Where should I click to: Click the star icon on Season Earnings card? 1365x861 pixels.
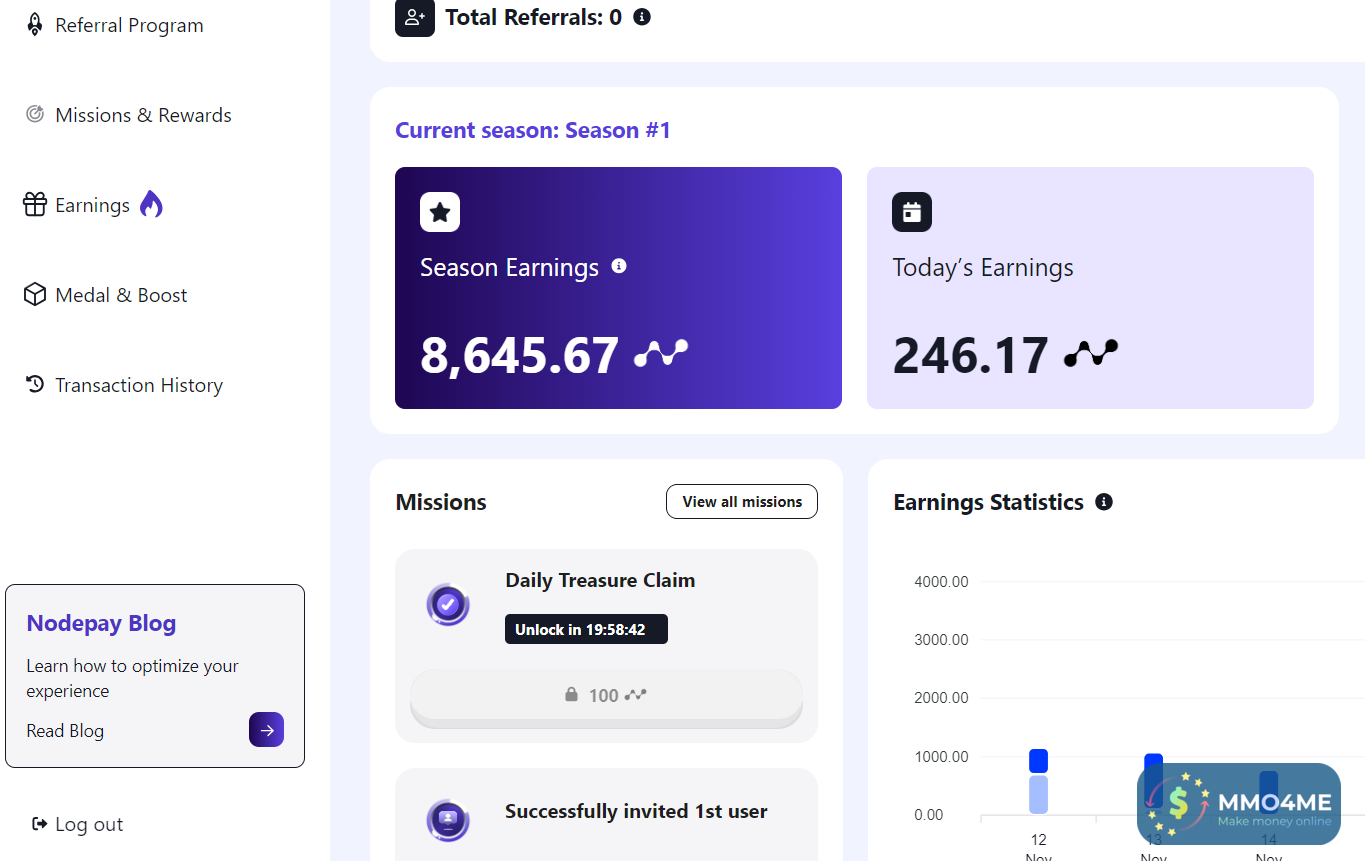point(440,212)
